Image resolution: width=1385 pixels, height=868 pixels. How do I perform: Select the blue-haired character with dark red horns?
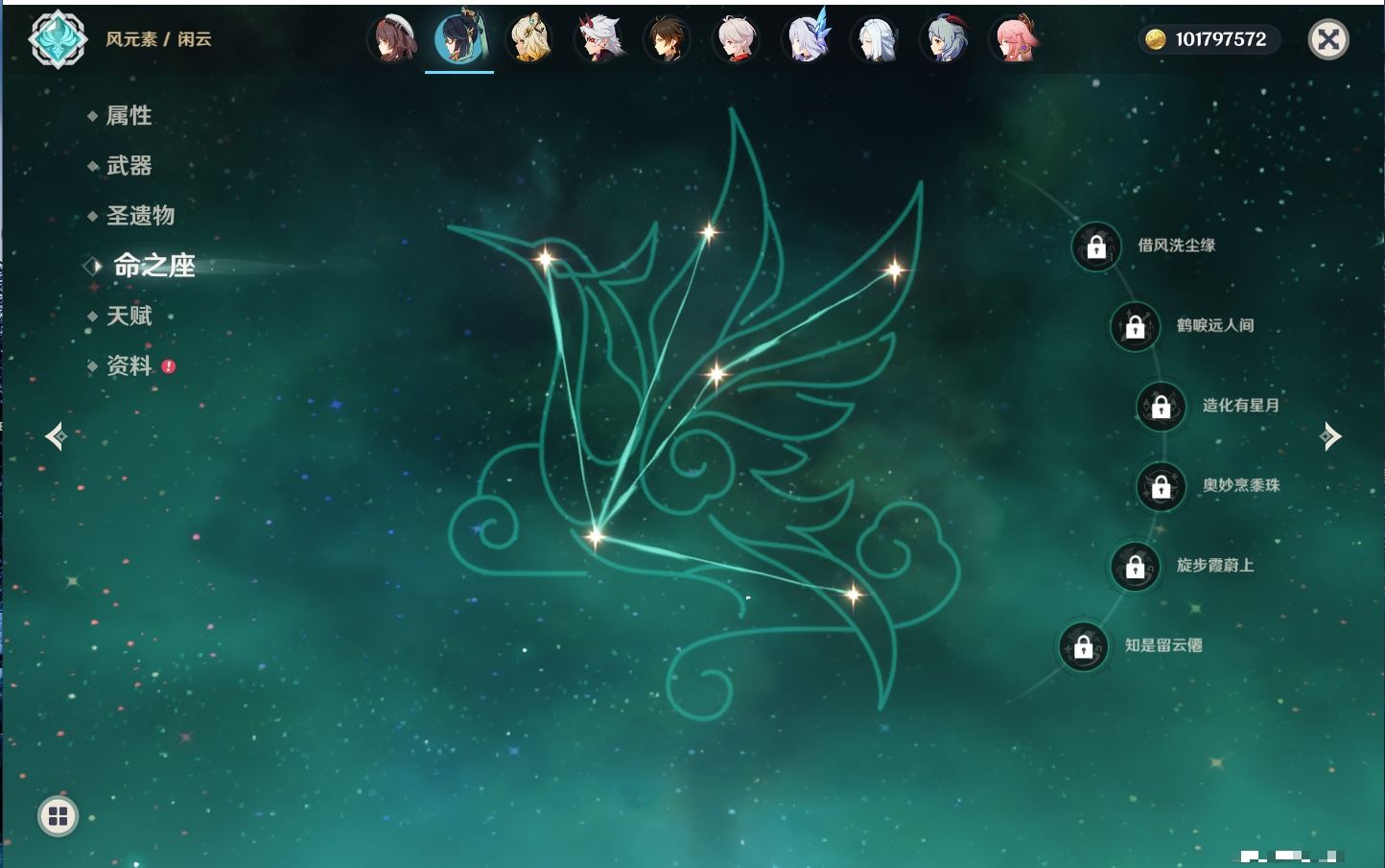pyautogui.click(x=946, y=39)
